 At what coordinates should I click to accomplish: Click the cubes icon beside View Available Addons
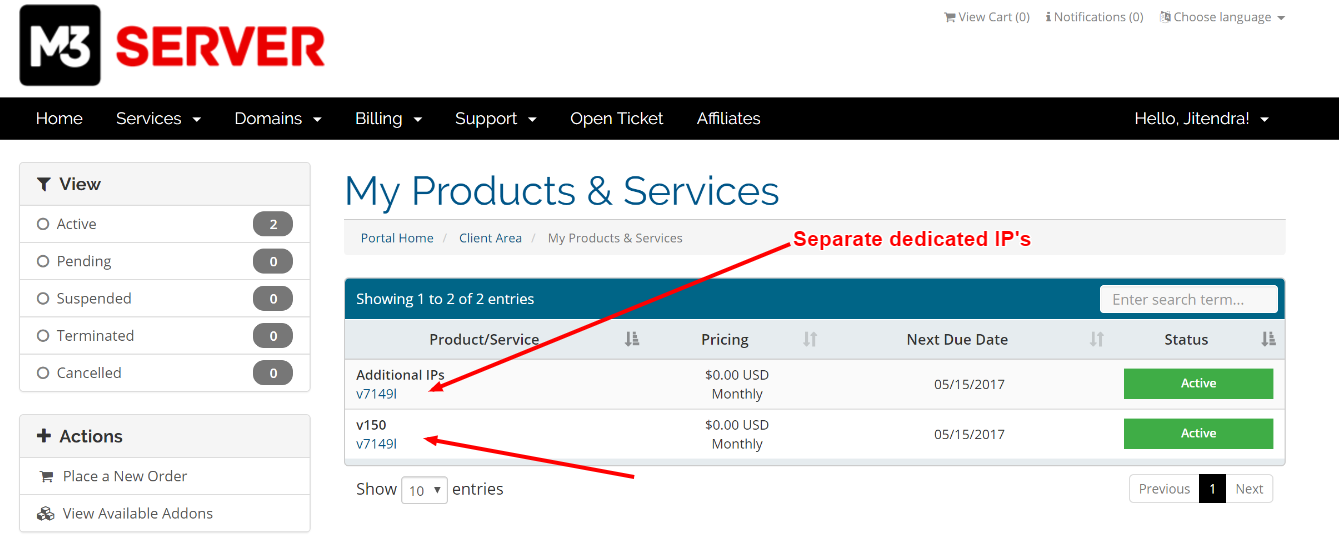click(46, 514)
